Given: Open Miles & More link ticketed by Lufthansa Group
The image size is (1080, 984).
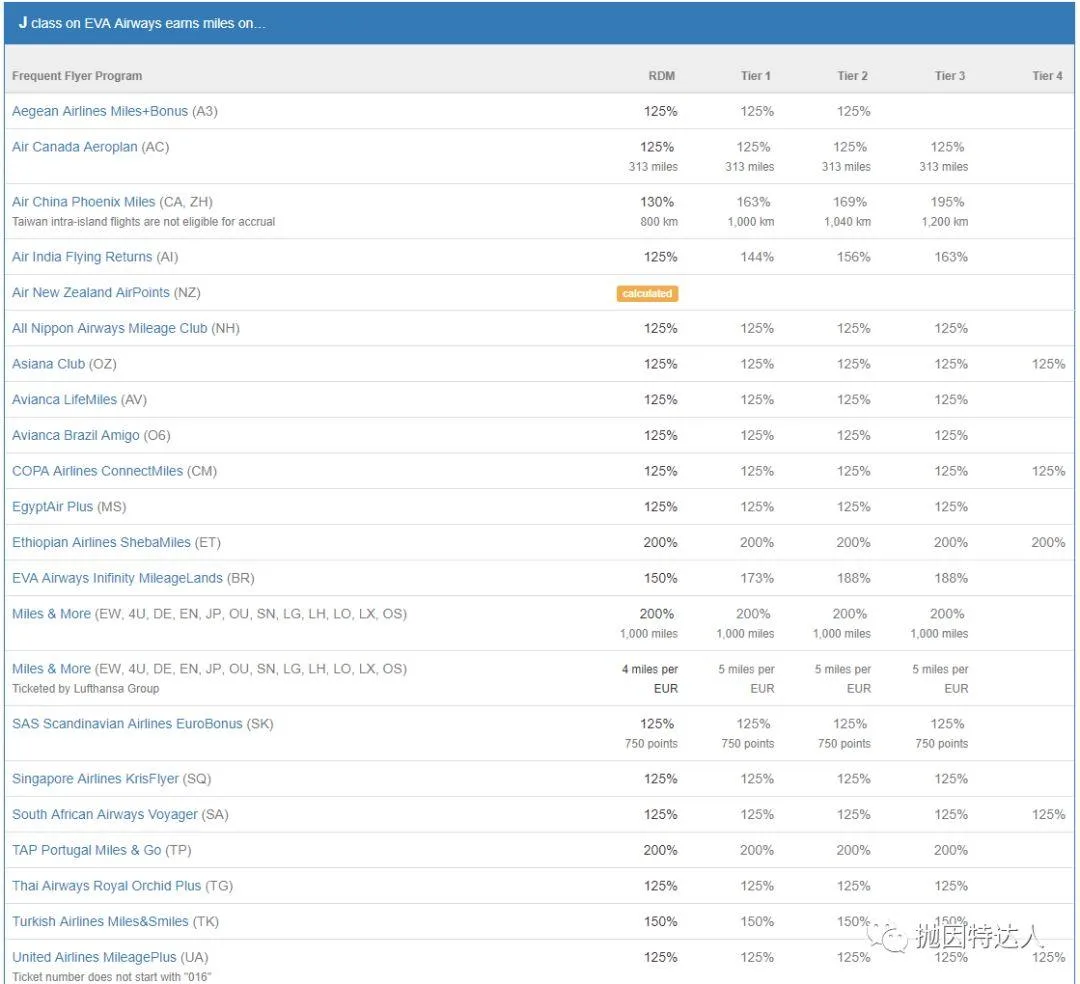Looking at the screenshot, I should pos(51,669).
